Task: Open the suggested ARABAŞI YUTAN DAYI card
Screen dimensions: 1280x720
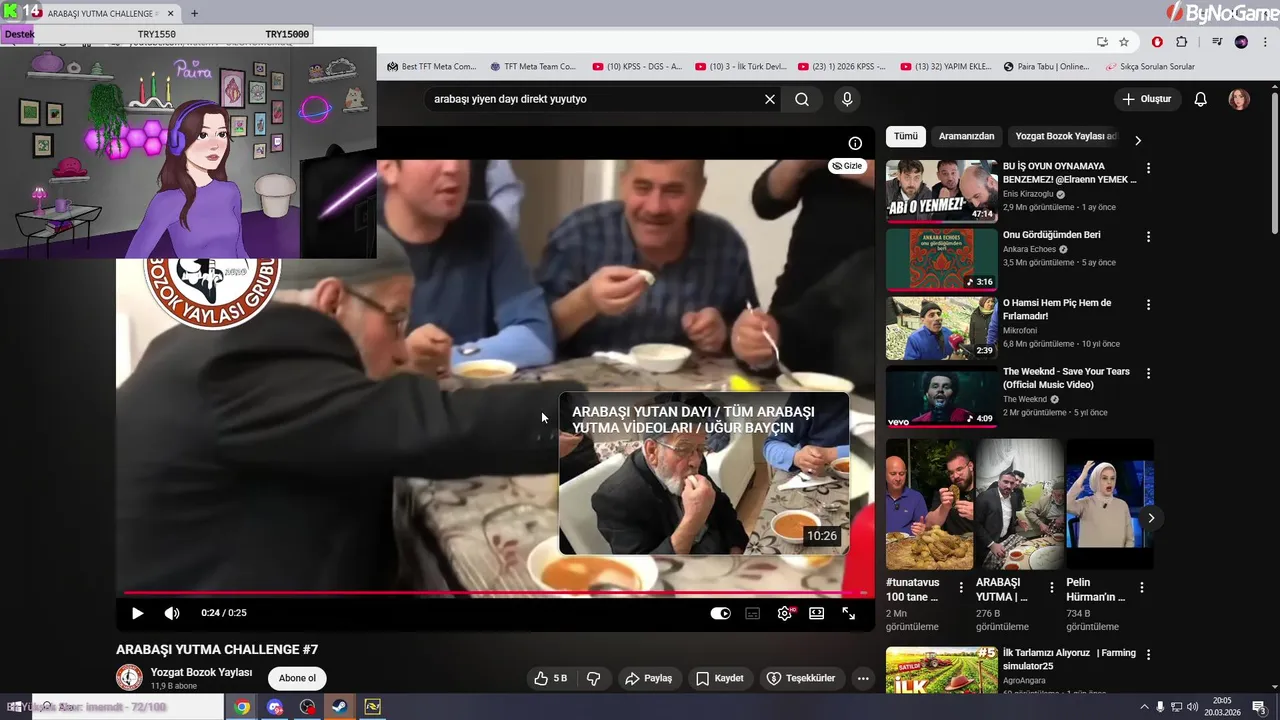Action: (704, 473)
